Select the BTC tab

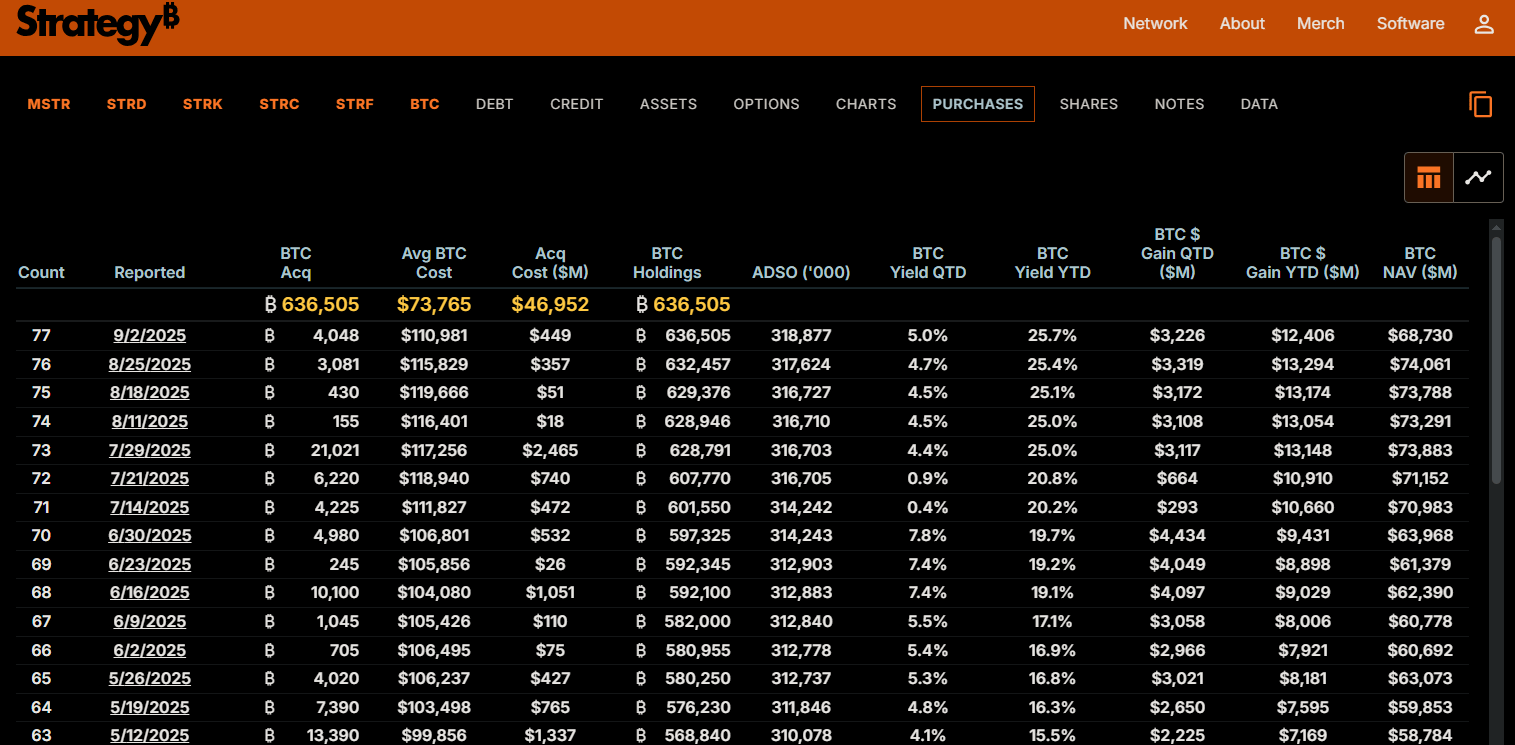click(x=424, y=104)
